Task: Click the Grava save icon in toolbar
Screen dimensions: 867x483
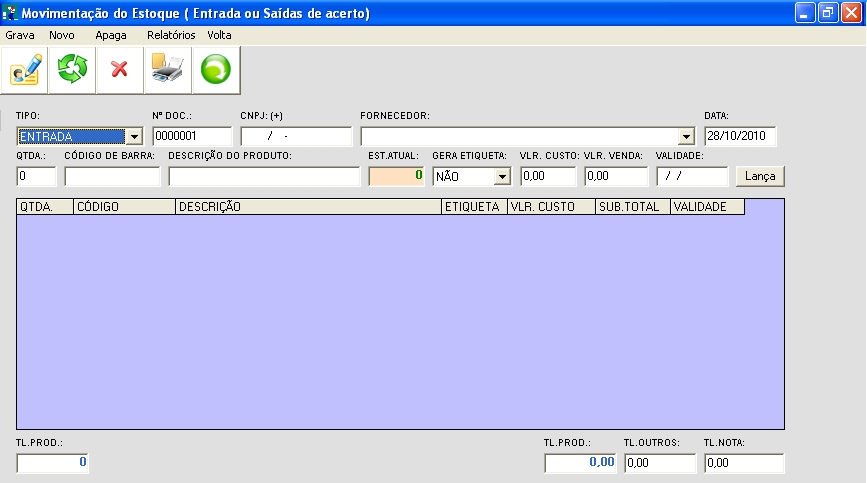Action: 25,70
